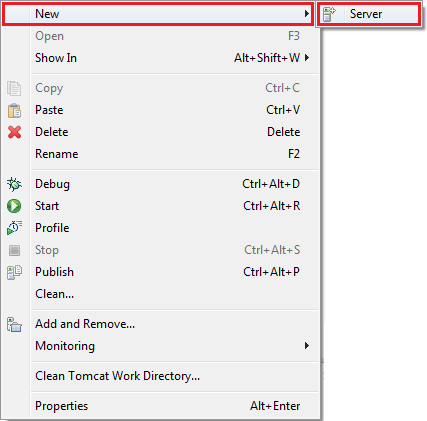Launch Debug from the context menu
The width and height of the screenshot is (427, 421).
pos(160,184)
